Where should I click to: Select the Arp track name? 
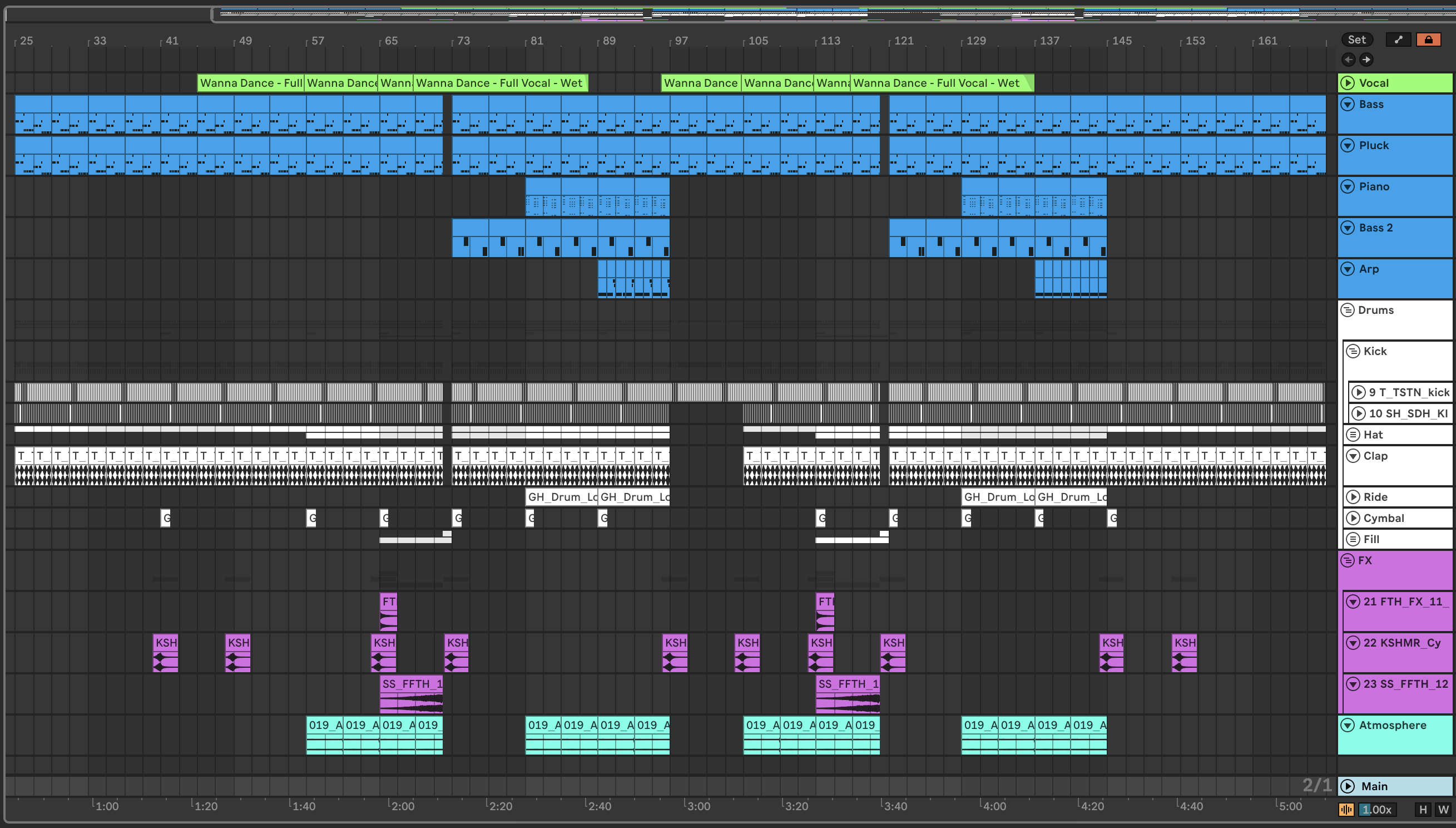coord(1369,268)
